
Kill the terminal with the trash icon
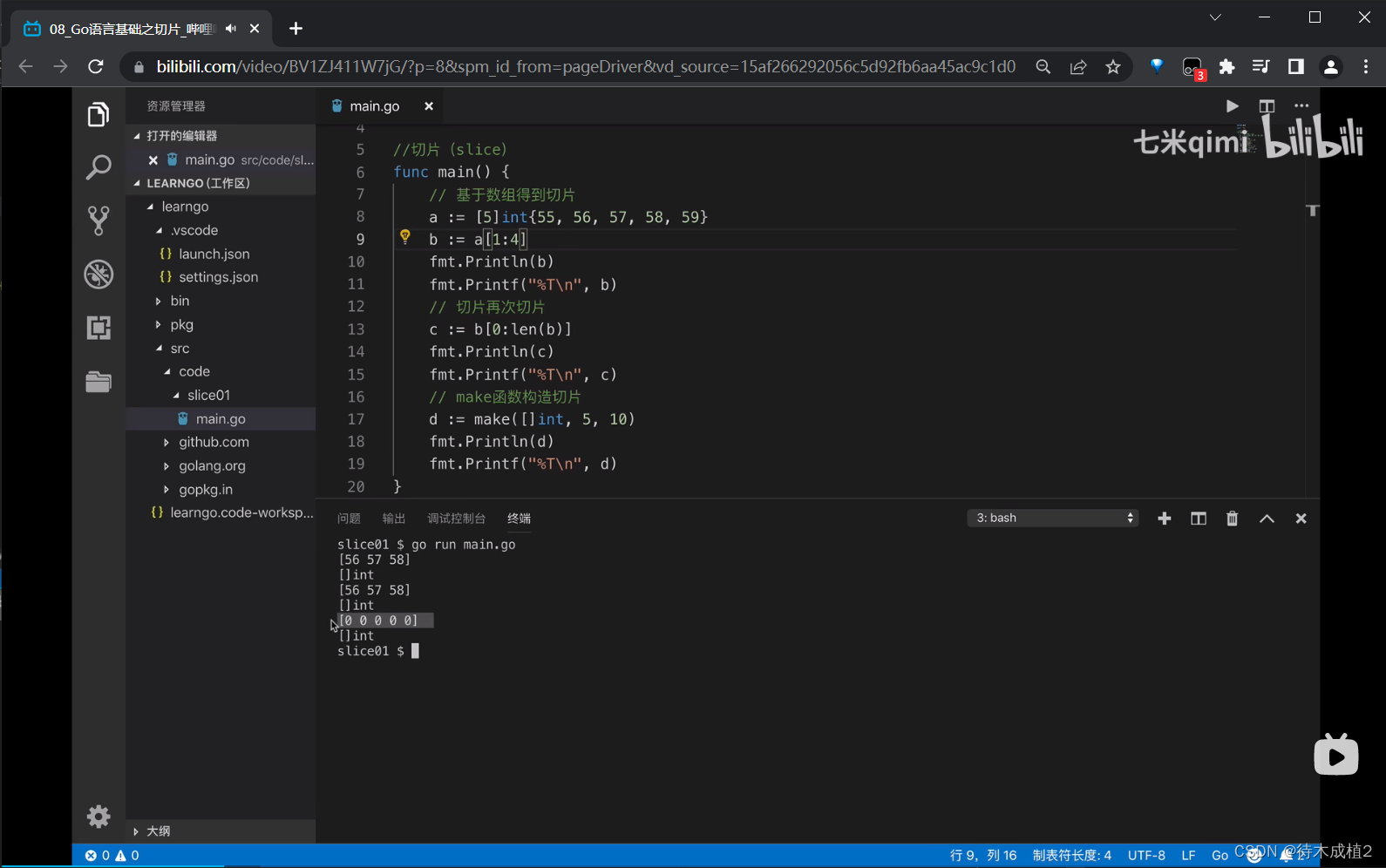pos(1233,519)
